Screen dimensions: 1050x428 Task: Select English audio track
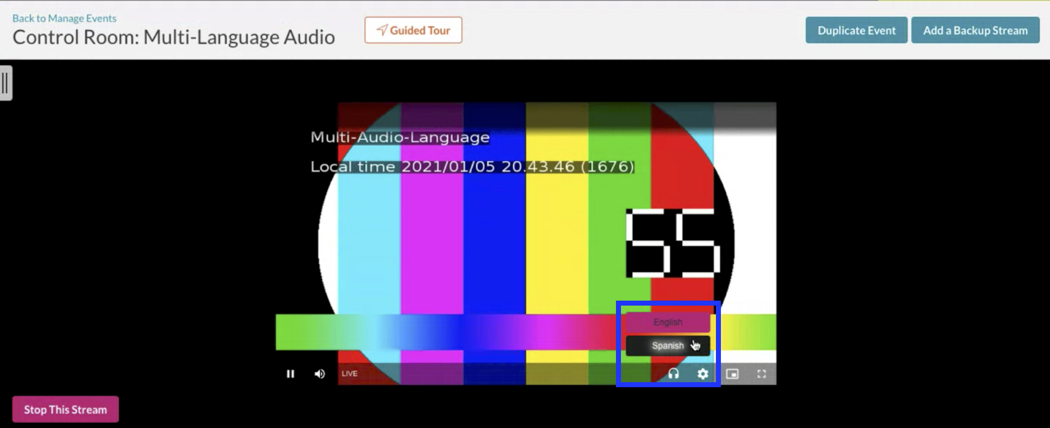pyautogui.click(x=667, y=322)
